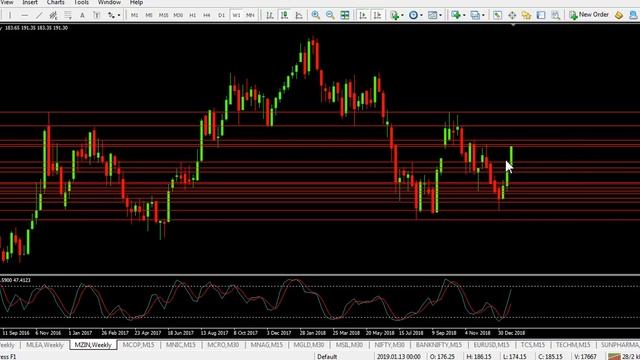
Task: Switch to MSIL,M30 chart tab
Action: (349, 345)
